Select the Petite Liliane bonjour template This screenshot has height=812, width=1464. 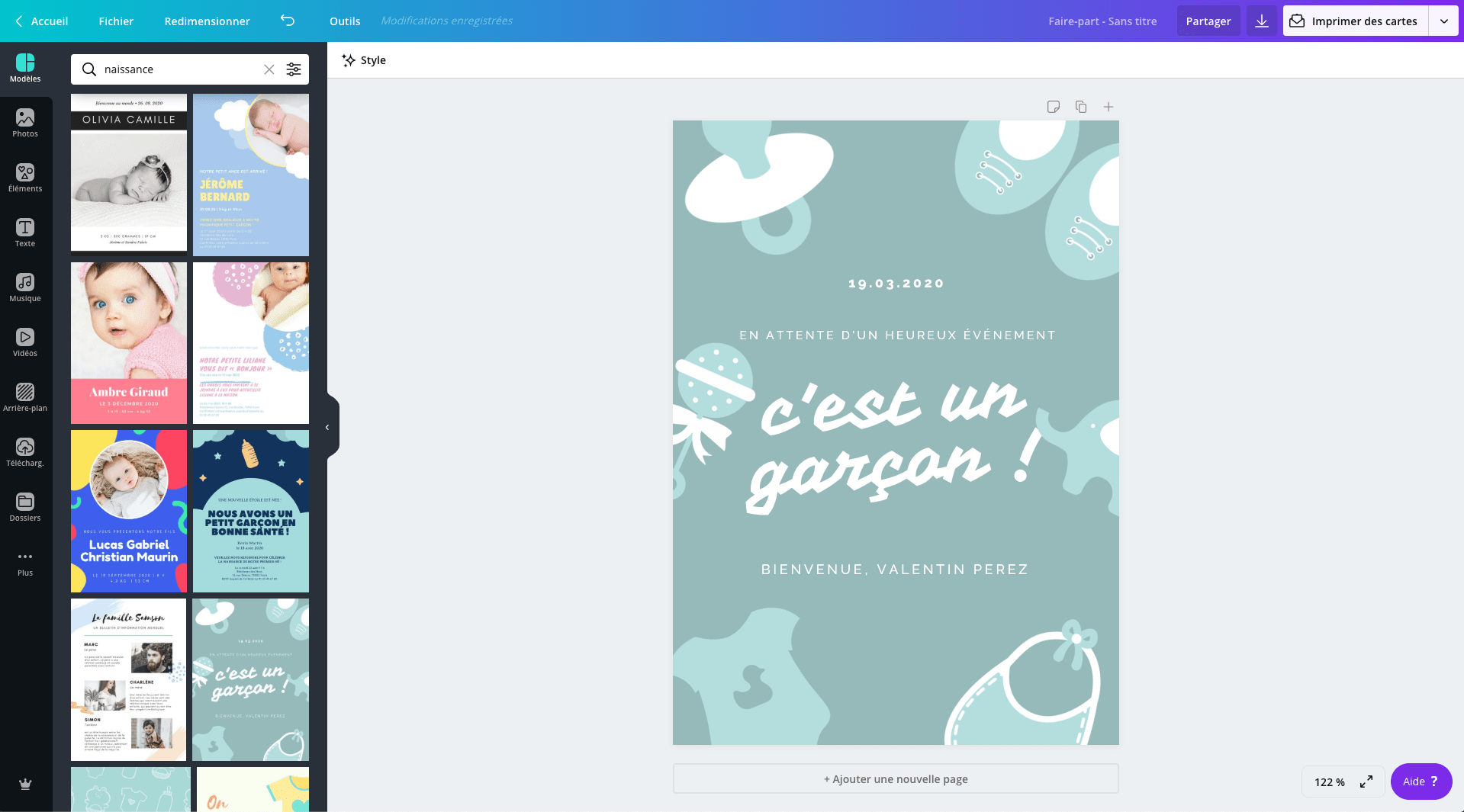pos(251,343)
